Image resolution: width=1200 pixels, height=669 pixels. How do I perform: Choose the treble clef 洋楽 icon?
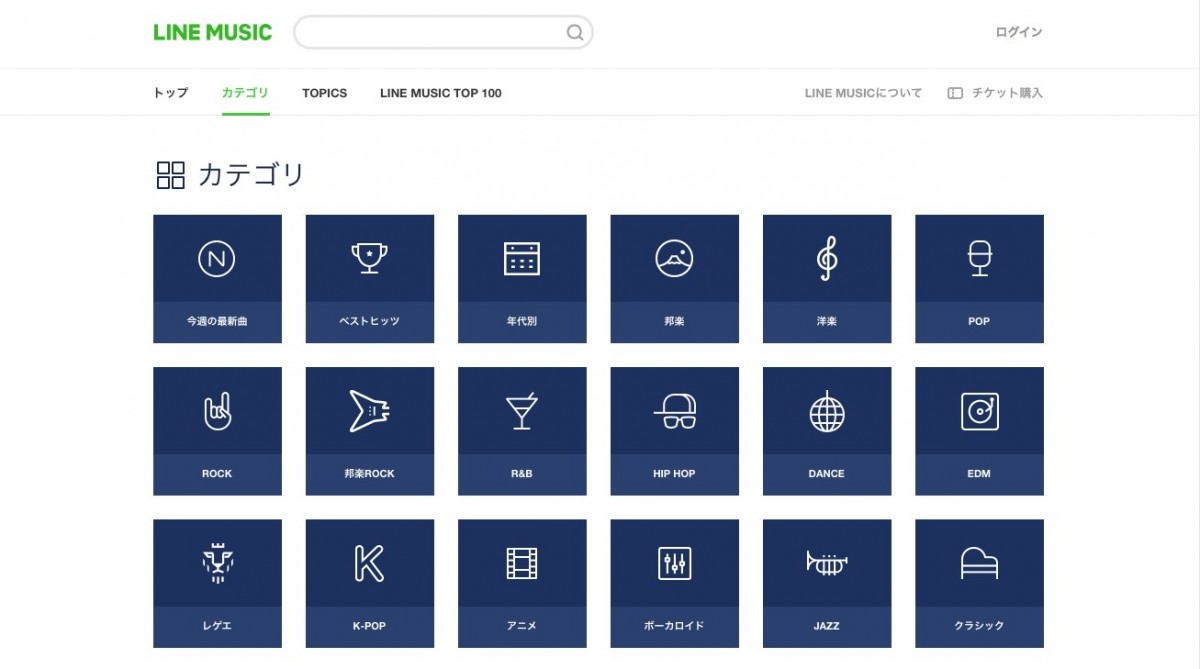click(x=827, y=259)
